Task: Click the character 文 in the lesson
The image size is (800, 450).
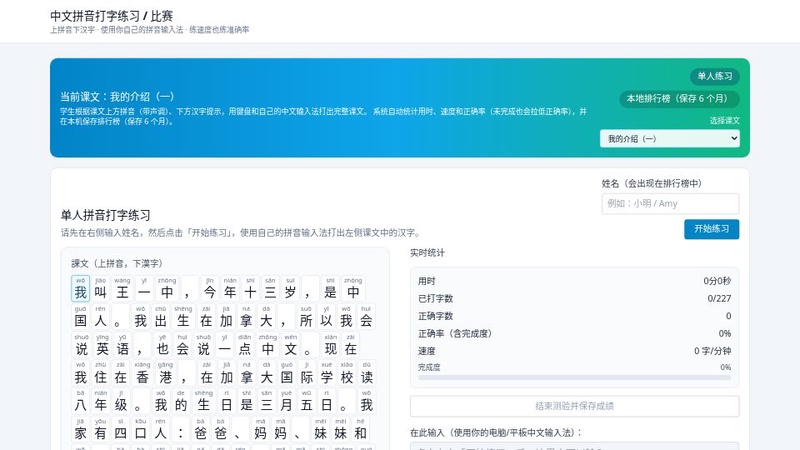Action: [290, 345]
